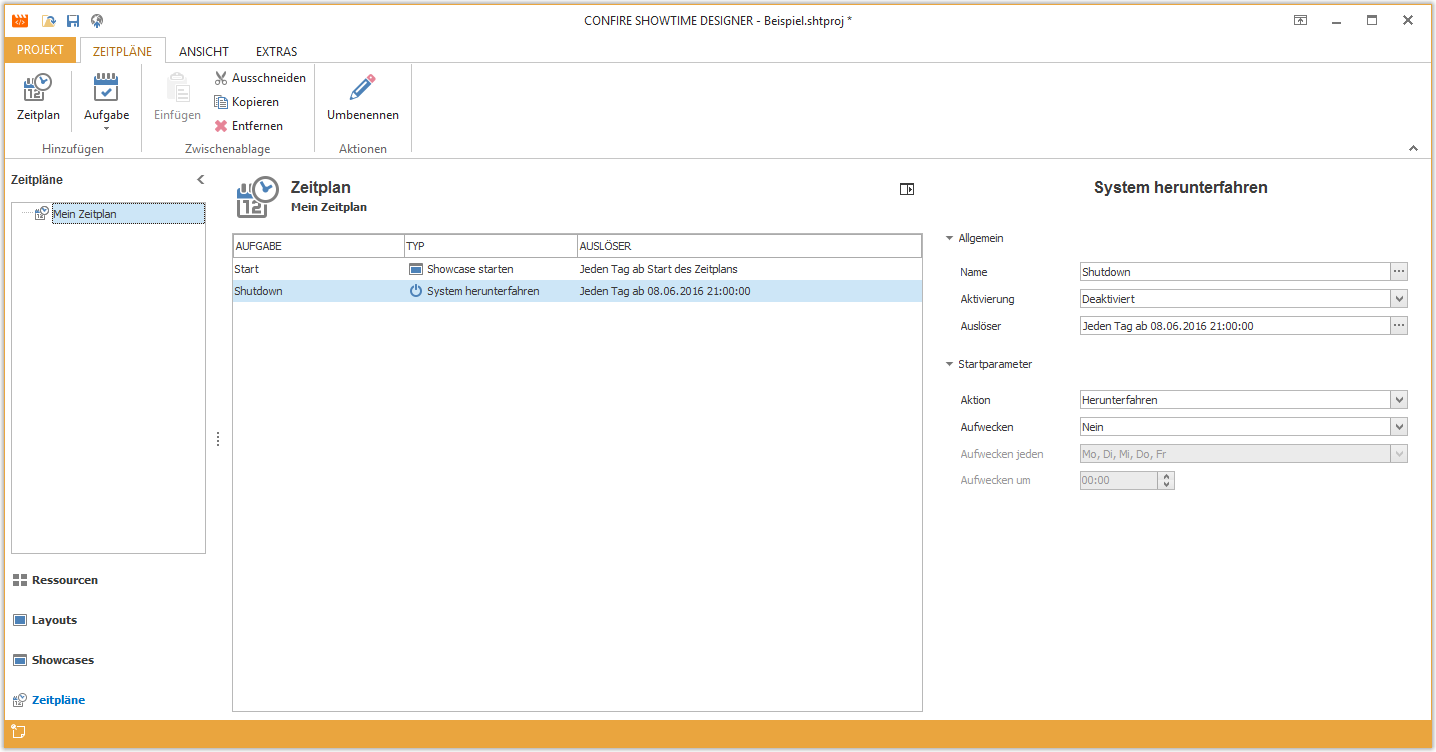This screenshot has width=1436, height=752.
Task: Click the ellipsis button beside Name
Action: 1399,272
